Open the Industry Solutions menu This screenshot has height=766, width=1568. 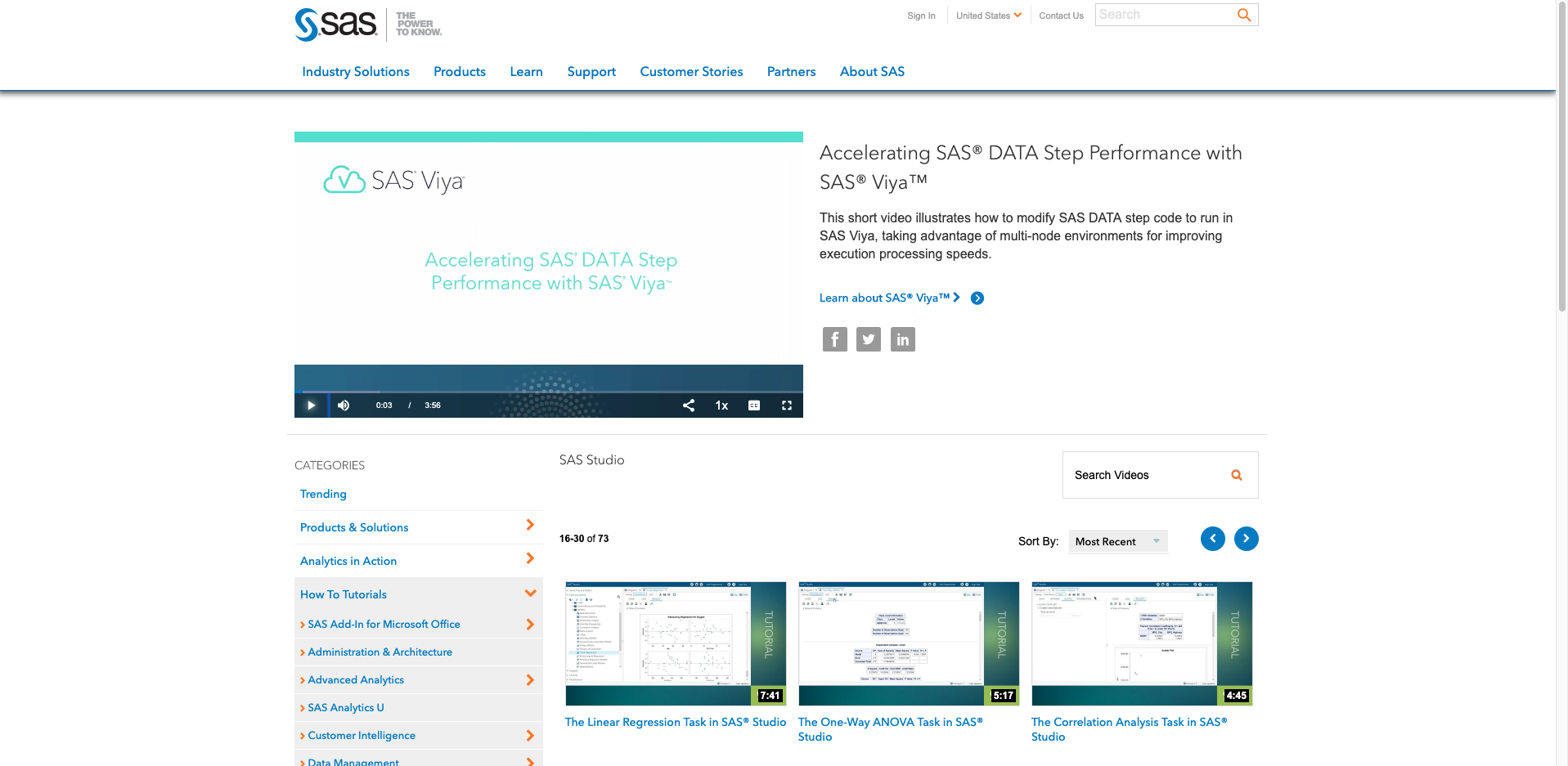[x=356, y=72]
